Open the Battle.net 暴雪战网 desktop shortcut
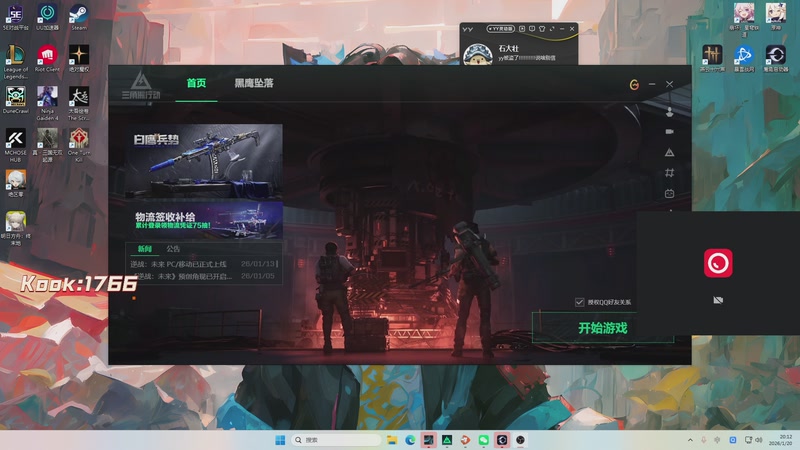The height and width of the screenshot is (450, 800). tap(744, 58)
